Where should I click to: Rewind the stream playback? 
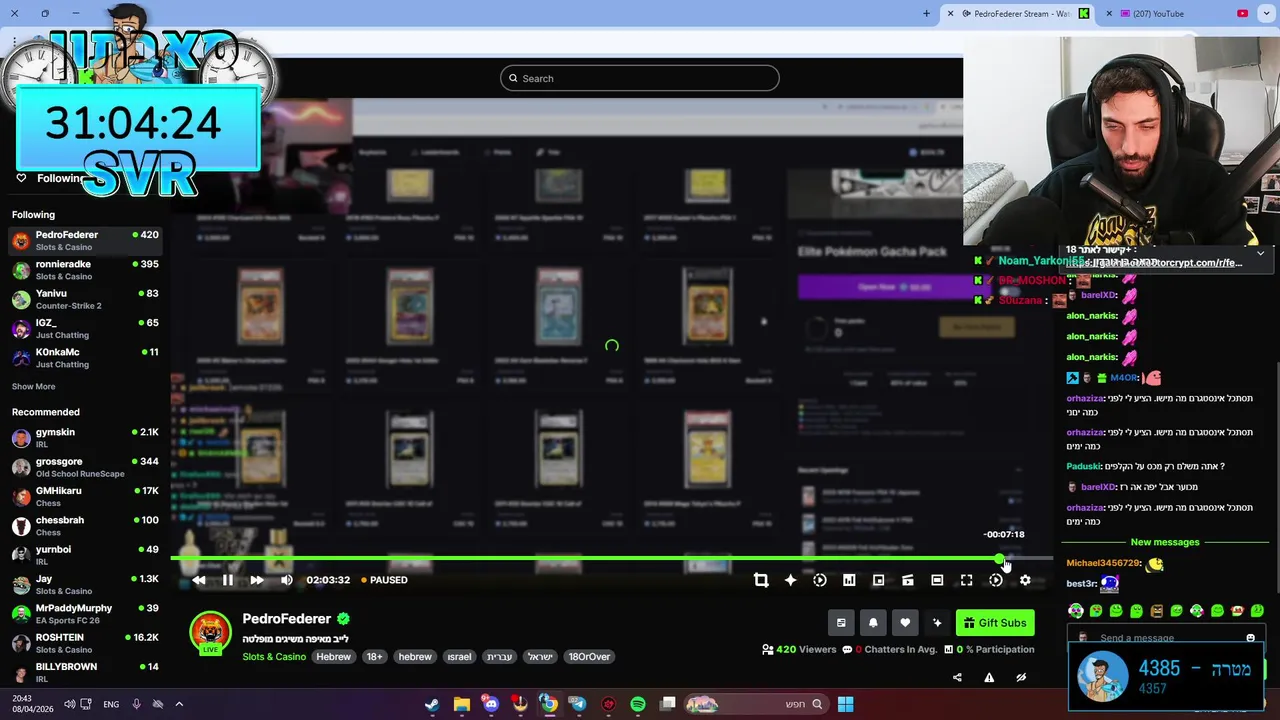[199, 580]
